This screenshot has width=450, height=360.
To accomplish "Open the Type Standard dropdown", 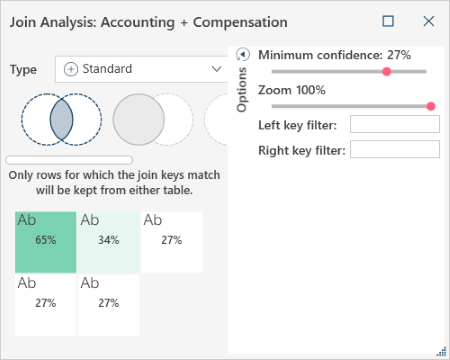I will (141, 69).
